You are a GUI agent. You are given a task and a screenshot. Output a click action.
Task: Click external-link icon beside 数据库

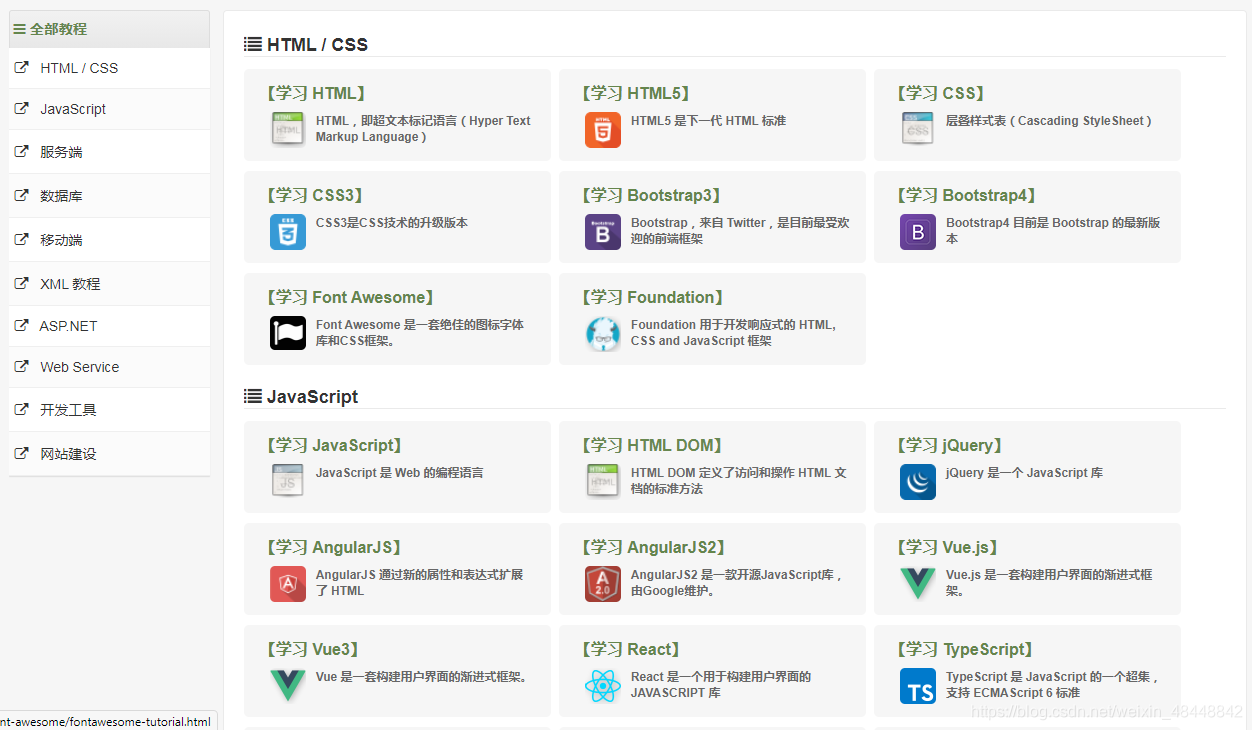click(21, 196)
